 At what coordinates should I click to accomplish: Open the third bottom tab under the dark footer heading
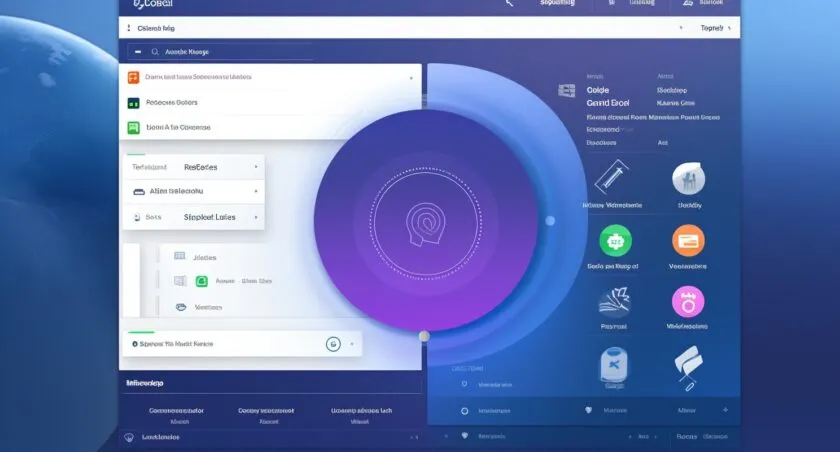point(361,415)
